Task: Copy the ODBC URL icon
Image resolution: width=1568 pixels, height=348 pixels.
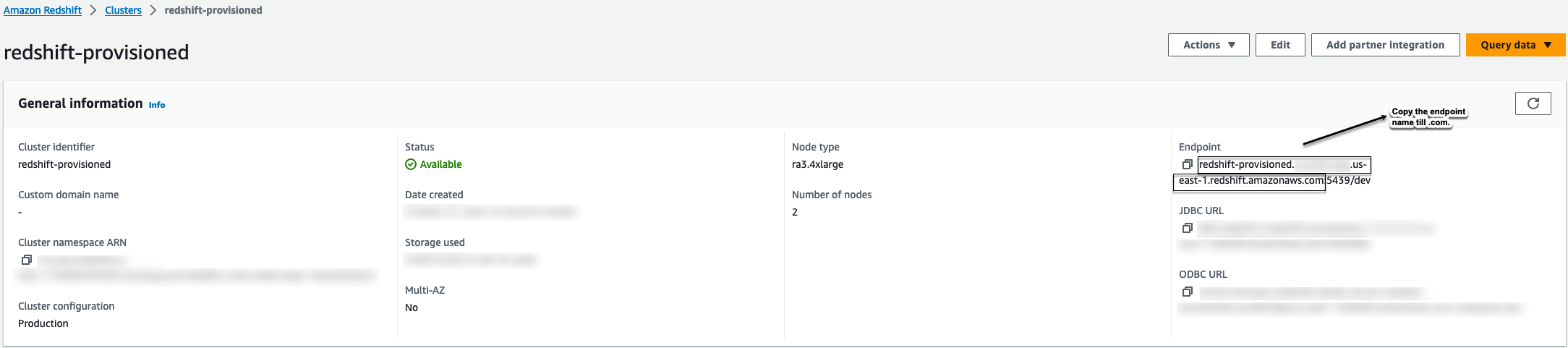Action: coord(1187,292)
